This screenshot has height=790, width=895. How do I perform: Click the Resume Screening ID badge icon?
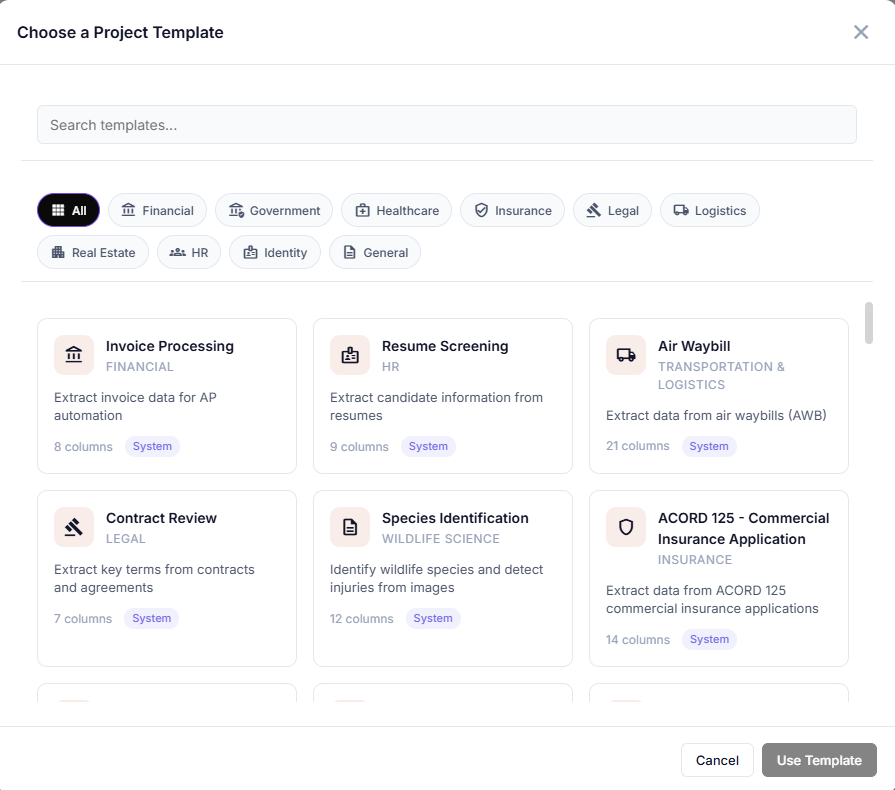tap(350, 355)
